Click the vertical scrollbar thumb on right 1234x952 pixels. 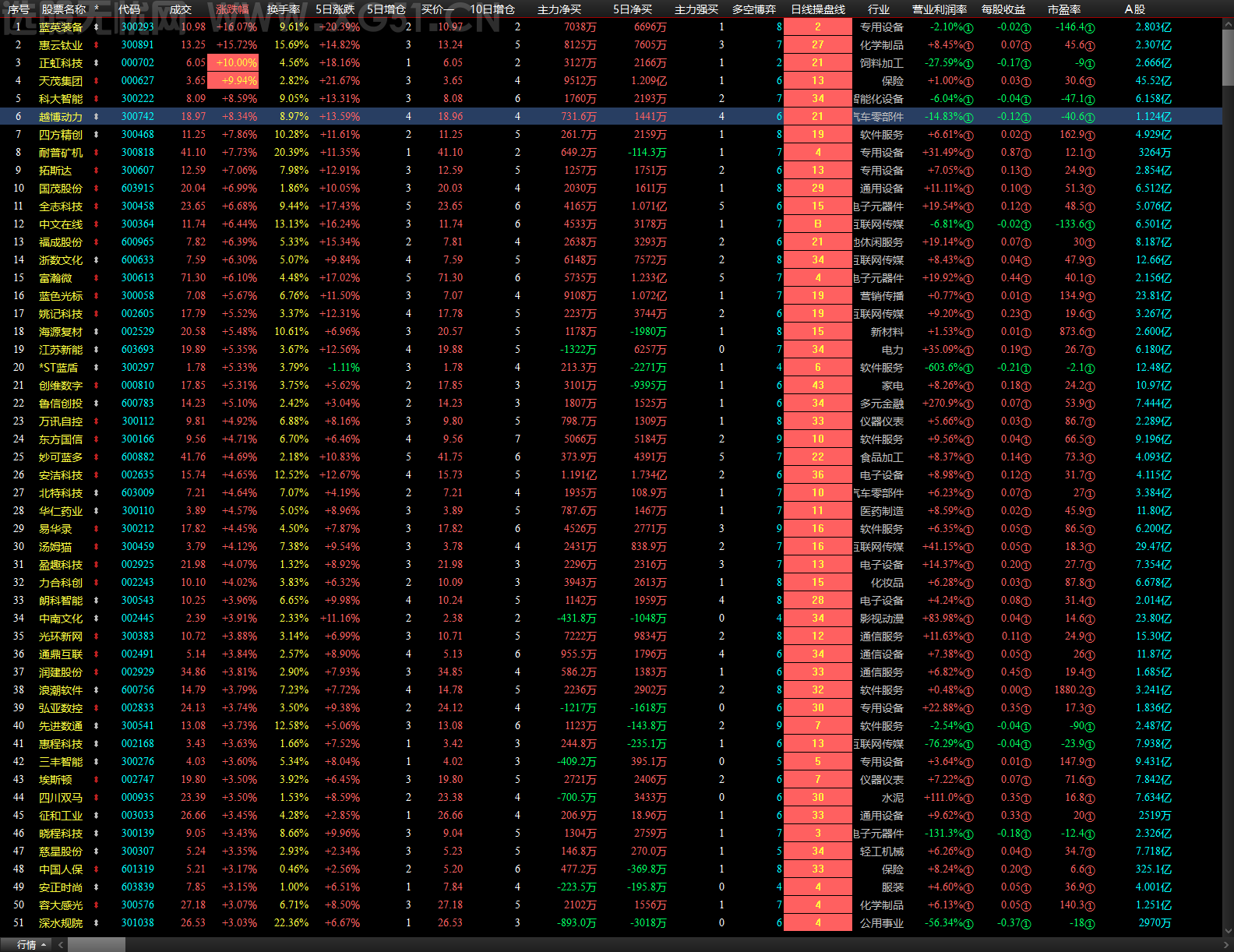coord(1228,57)
